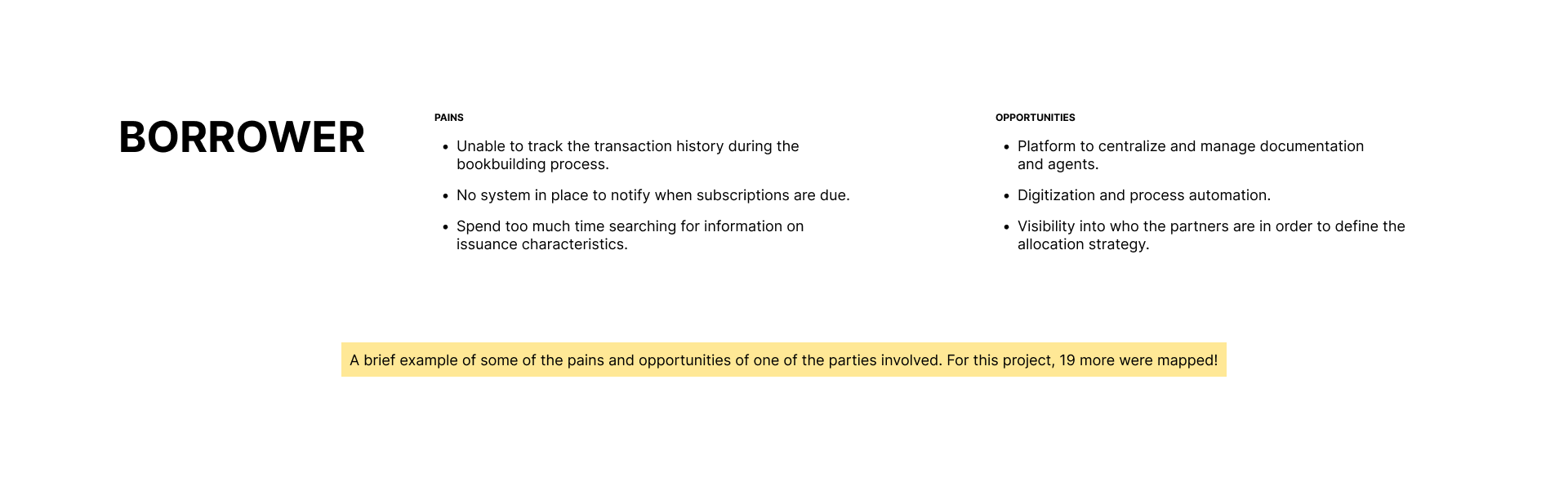Click the BORROWER heading
This screenshot has height=487, width=1568.
pyautogui.click(x=242, y=137)
